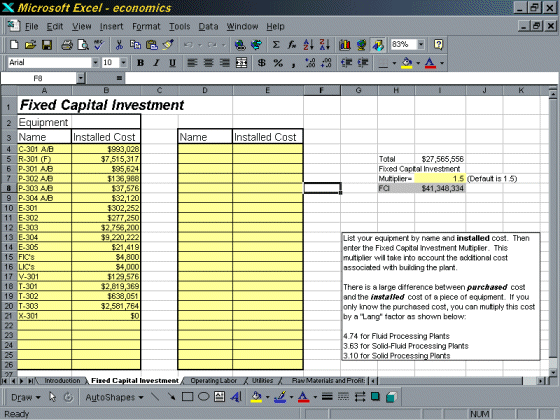This screenshot has width=560, height=420.
Task: Open the File menu
Action: coord(31,27)
